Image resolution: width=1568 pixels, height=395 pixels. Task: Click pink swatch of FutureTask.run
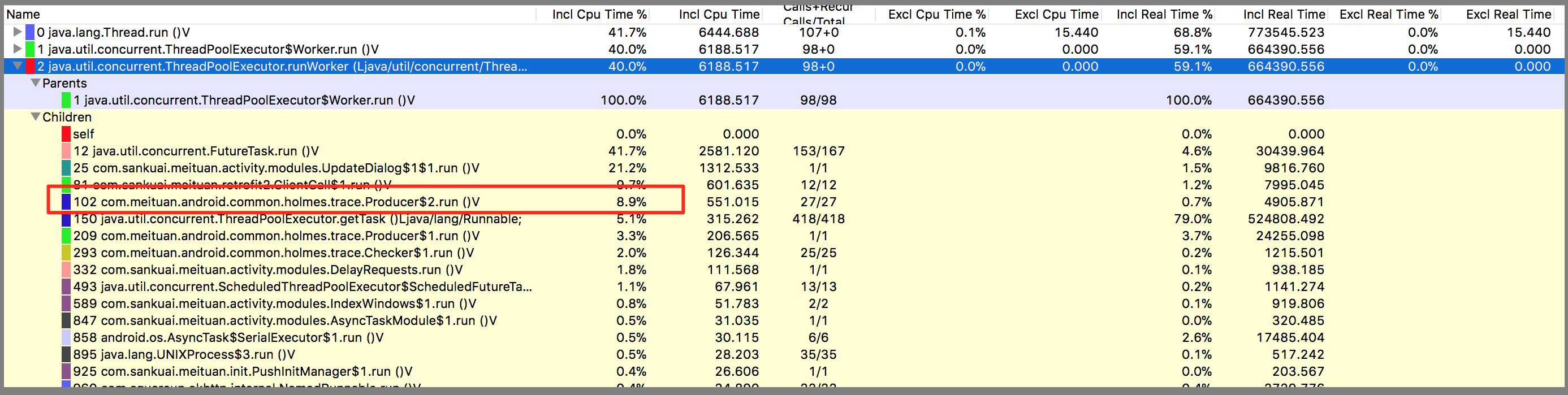(66, 151)
